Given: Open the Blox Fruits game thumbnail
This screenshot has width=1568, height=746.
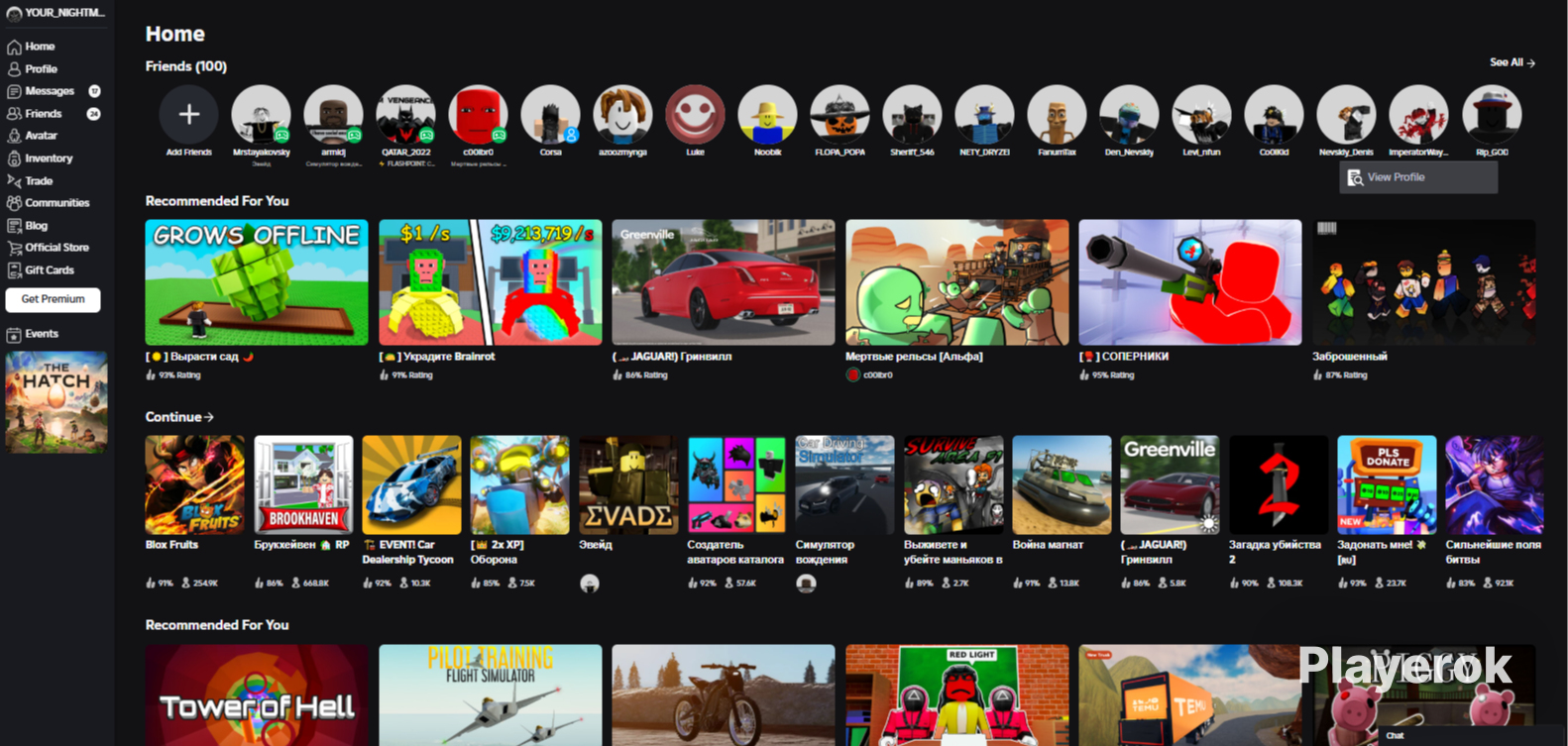Looking at the screenshot, I should pos(194,484).
